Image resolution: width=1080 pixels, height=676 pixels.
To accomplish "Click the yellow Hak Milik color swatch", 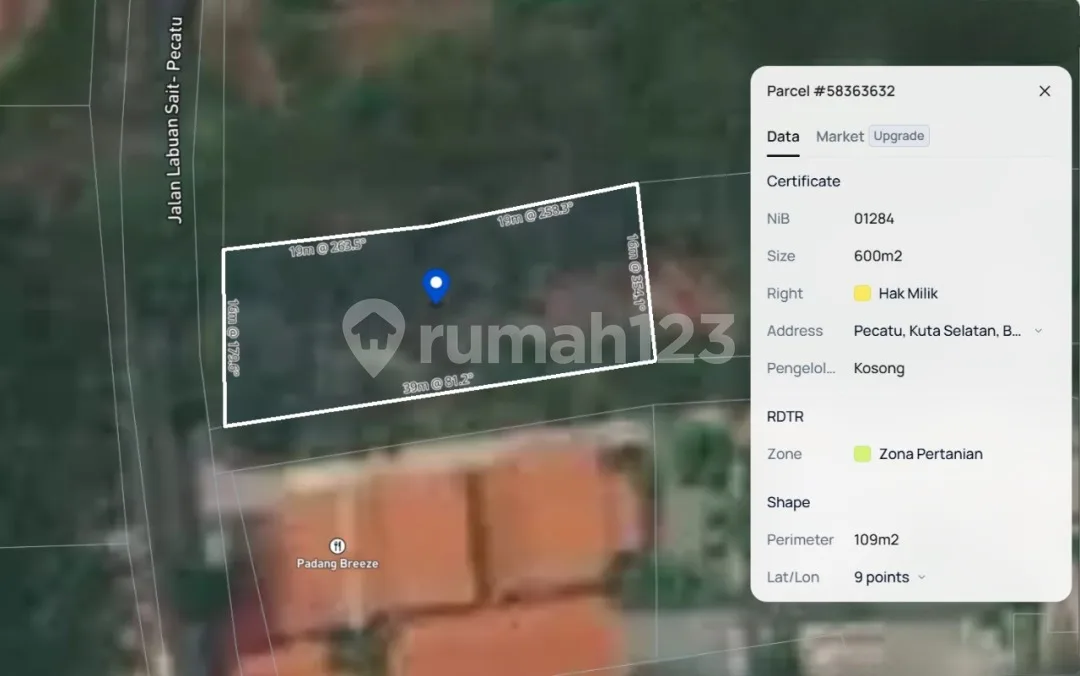I will (862, 294).
